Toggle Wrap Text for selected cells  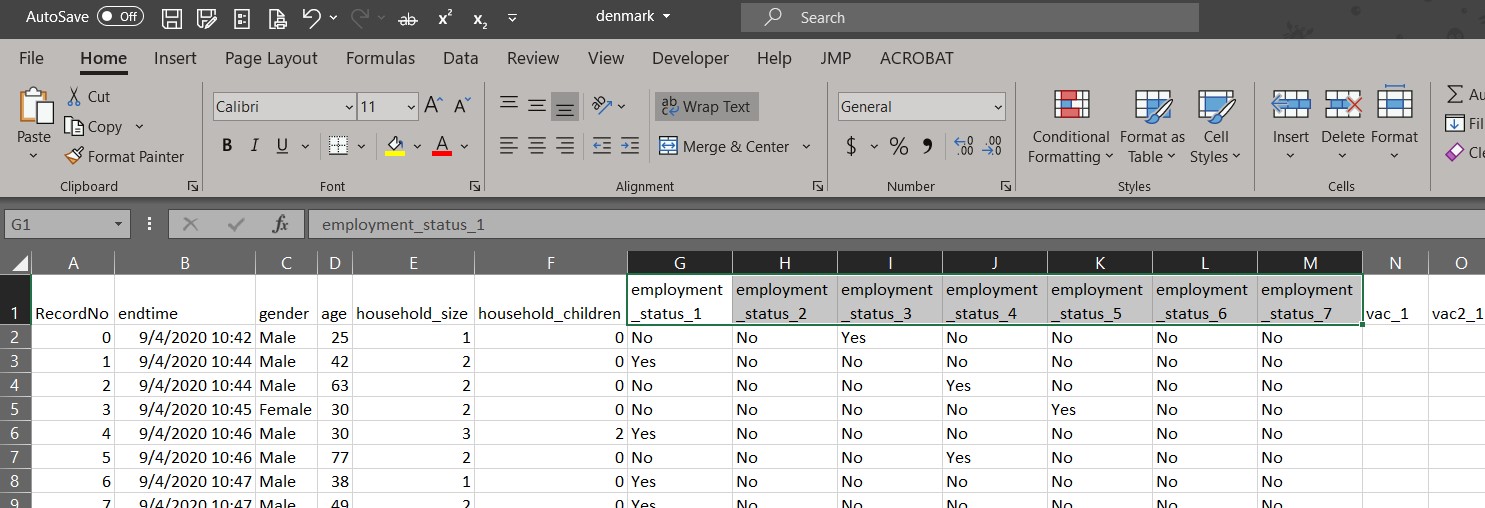point(706,106)
